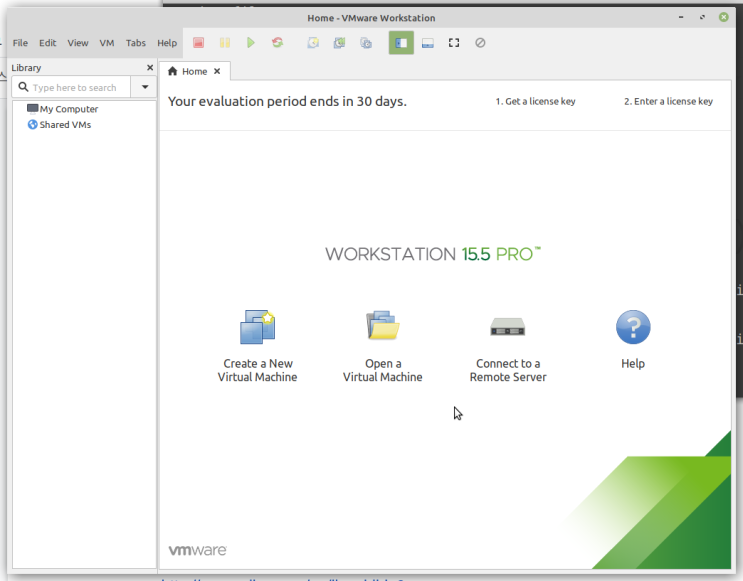Toggle the Library sidebar view button
Screen dimensions: 743x581
(x=401, y=43)
